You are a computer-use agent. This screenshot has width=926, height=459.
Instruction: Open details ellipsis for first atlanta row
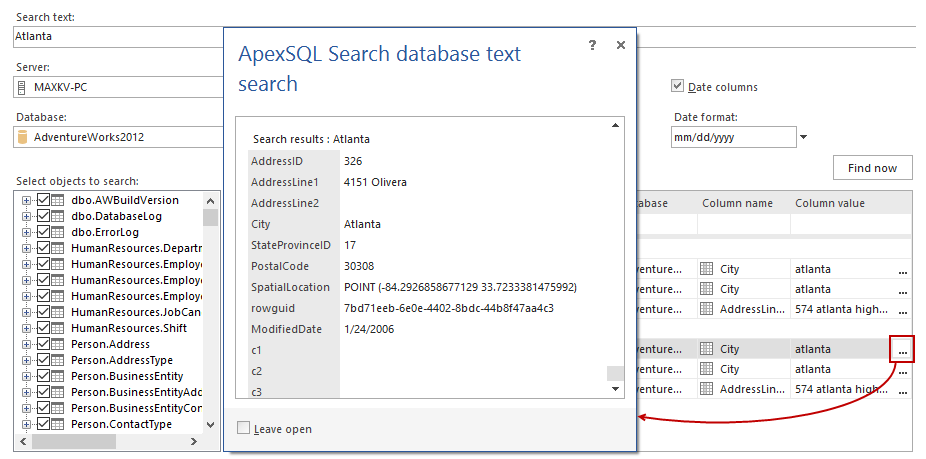(x=902, y=270)
